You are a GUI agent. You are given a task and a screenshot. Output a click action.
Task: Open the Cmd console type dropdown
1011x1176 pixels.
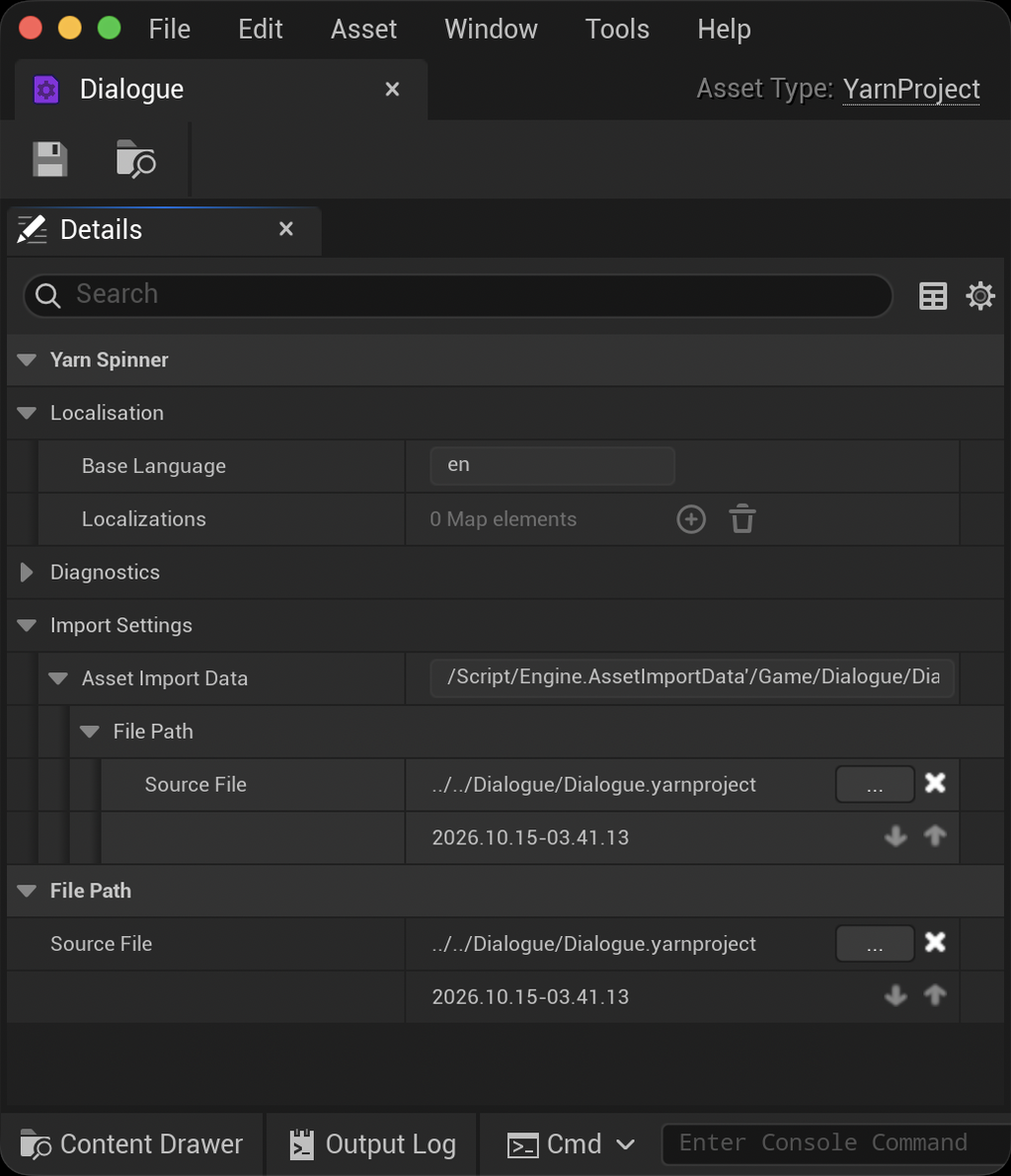573,1144
